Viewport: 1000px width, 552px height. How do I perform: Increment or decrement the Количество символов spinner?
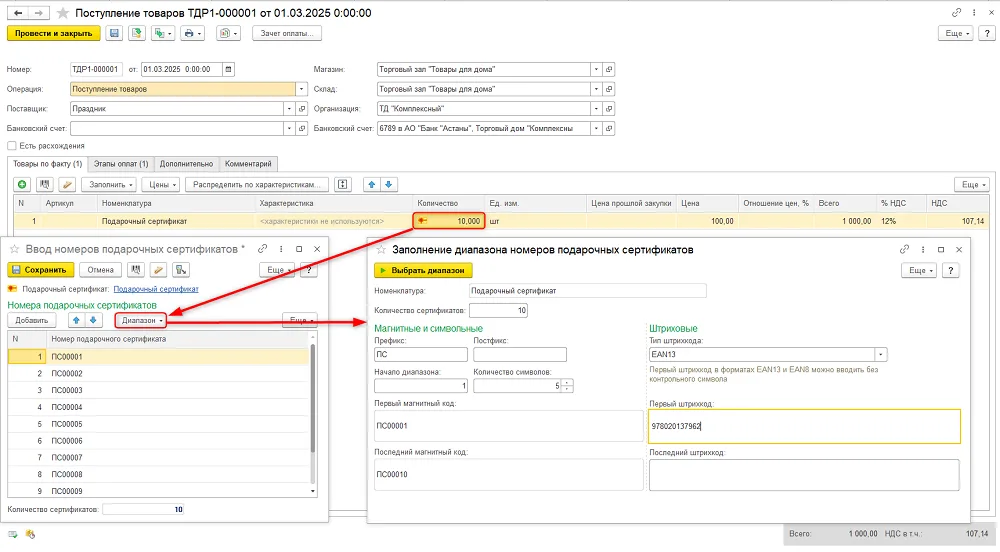567,386
